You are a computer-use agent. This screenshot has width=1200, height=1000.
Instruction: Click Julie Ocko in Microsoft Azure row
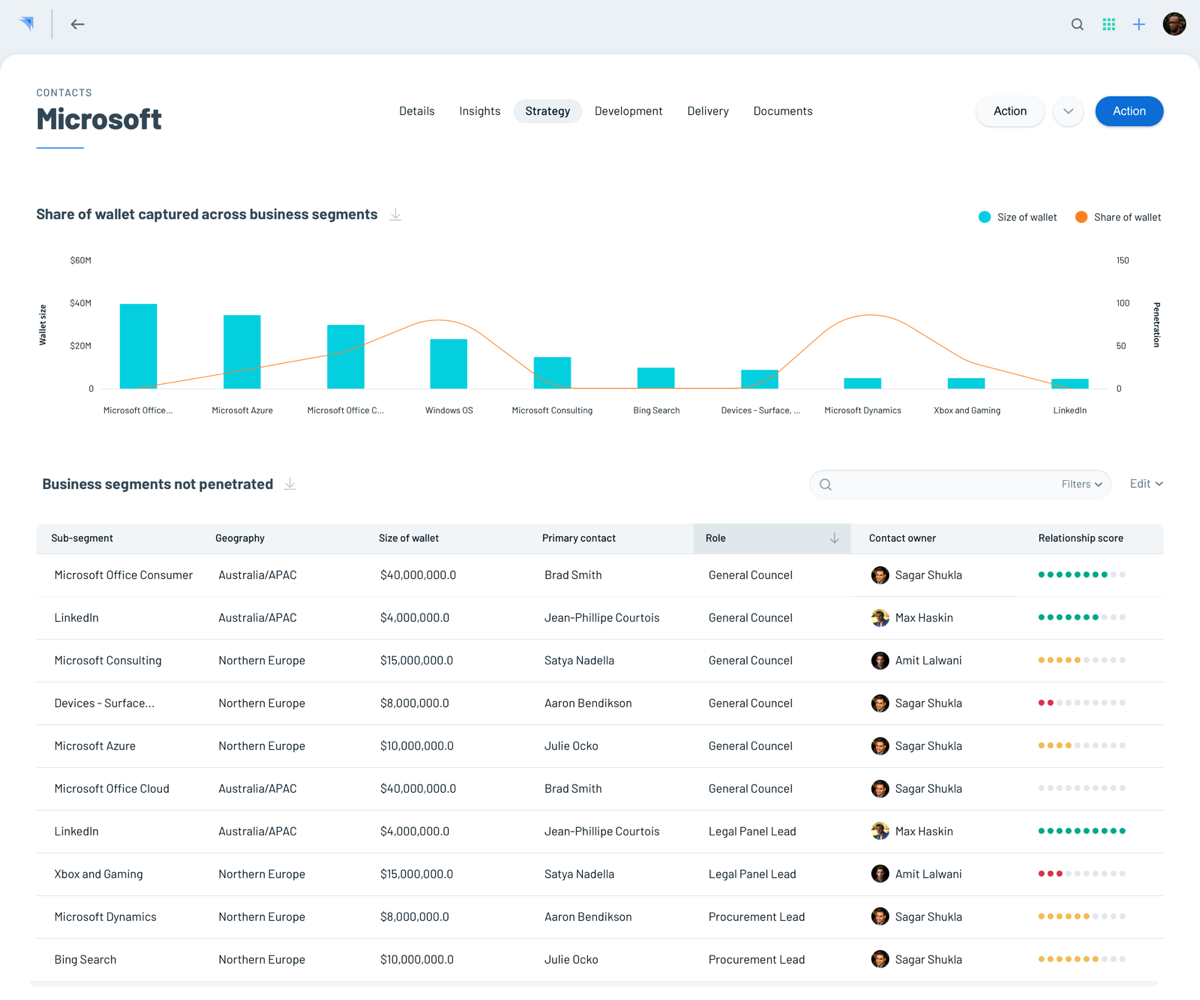[571, 746]
